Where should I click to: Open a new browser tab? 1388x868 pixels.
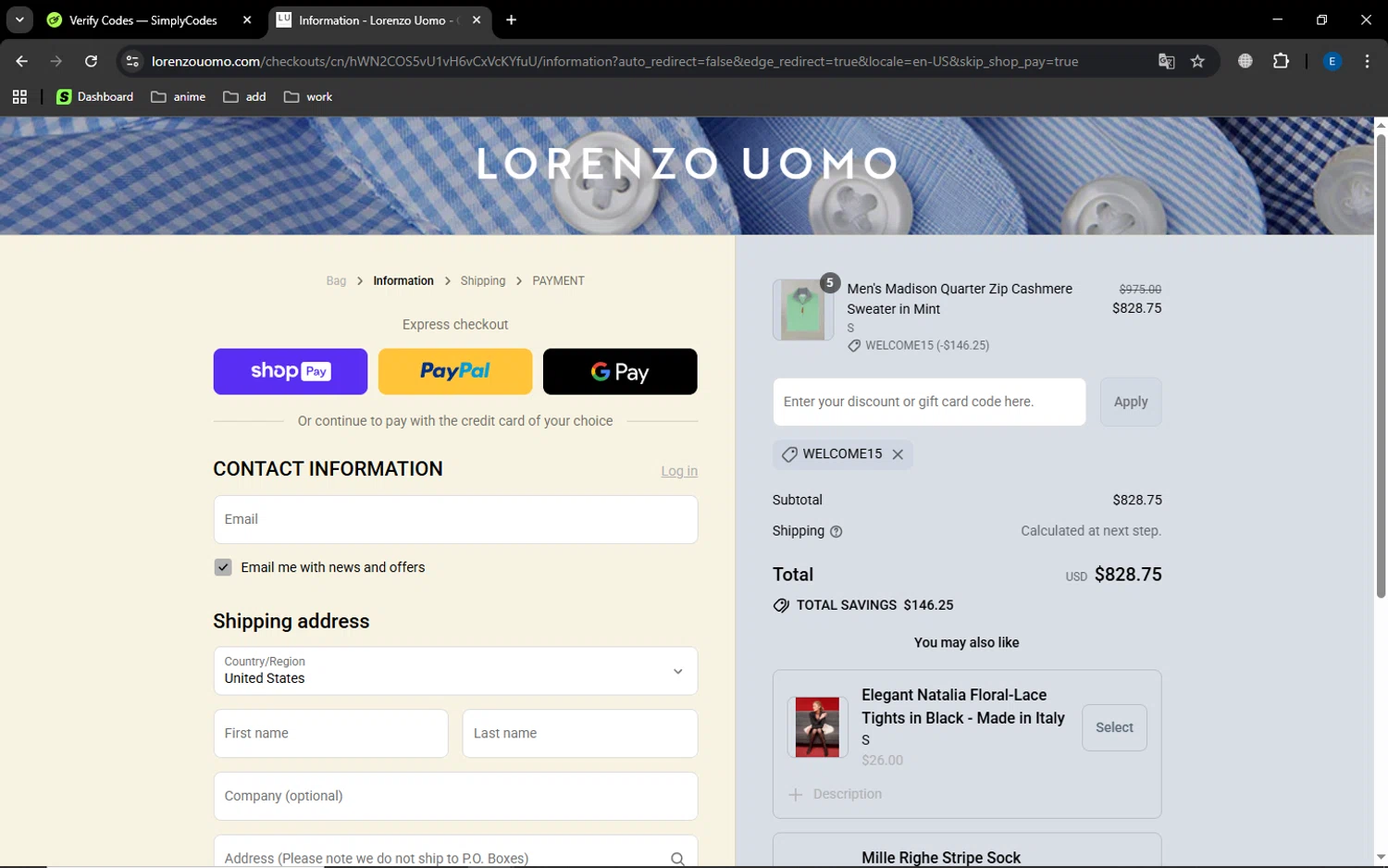click(511, 19)
